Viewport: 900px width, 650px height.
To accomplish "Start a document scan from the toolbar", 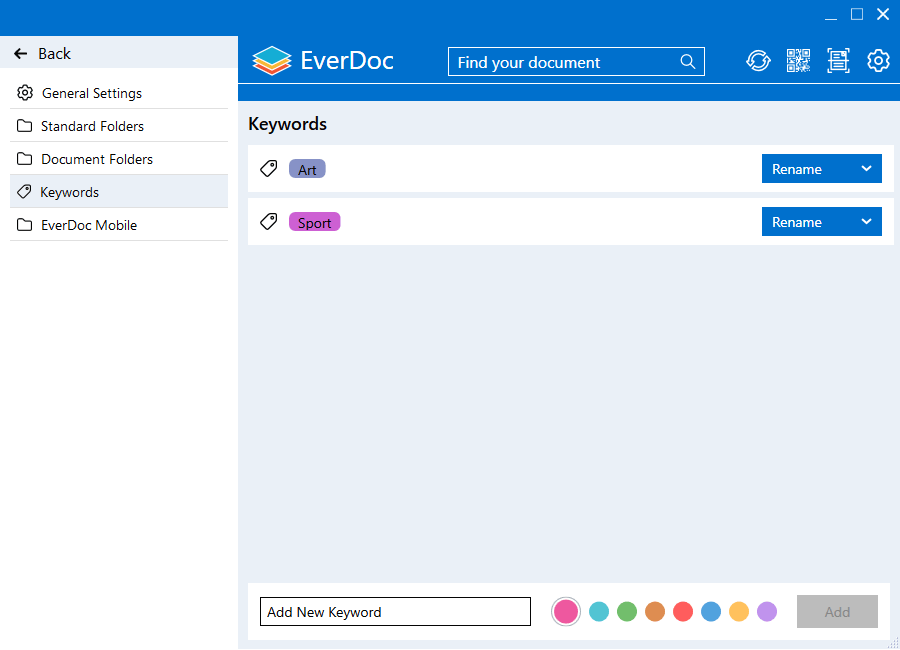I will pyautogui.click(x=838, y=60).
